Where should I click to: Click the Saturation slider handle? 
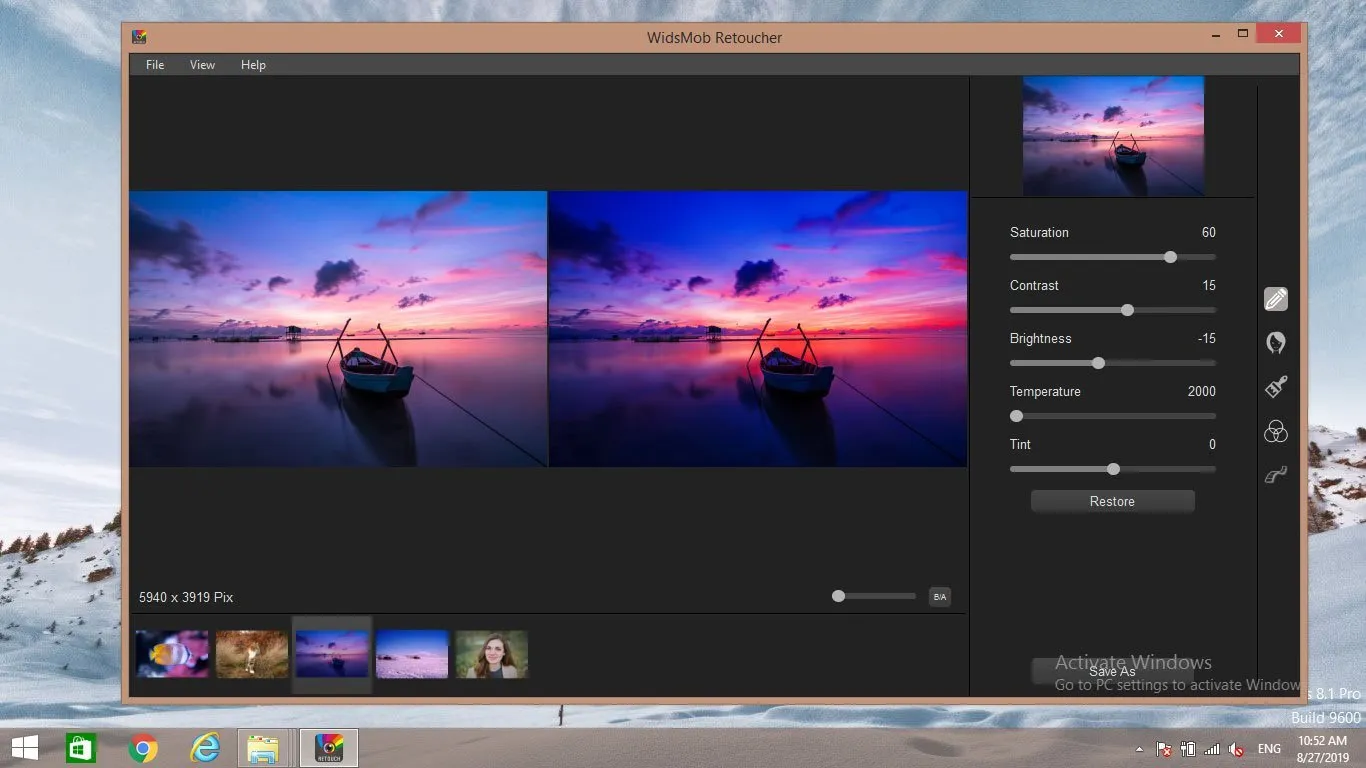1170,257
